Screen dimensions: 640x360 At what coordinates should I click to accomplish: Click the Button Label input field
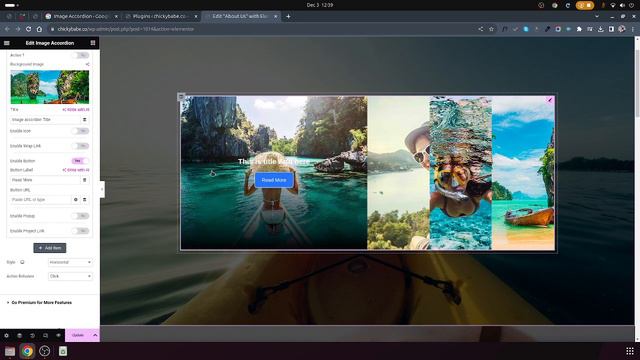tap(45, 180)
